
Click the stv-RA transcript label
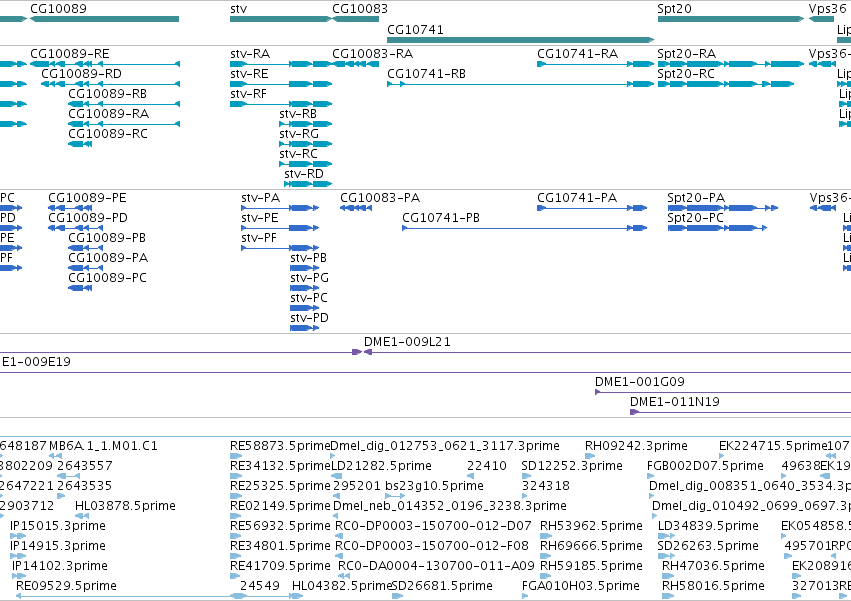tap(250, 54)
